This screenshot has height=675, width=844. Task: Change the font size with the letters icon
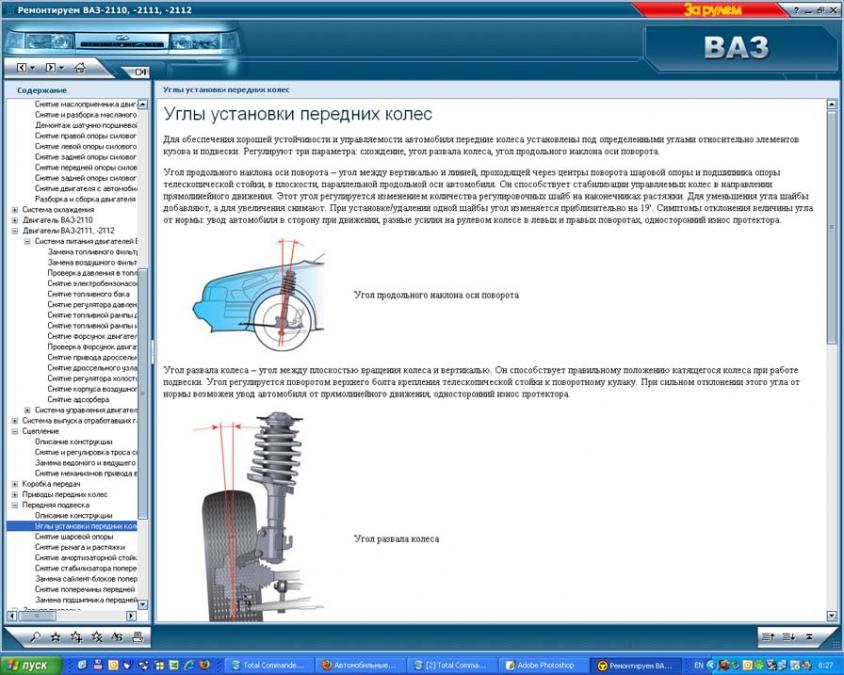point(117,637)
